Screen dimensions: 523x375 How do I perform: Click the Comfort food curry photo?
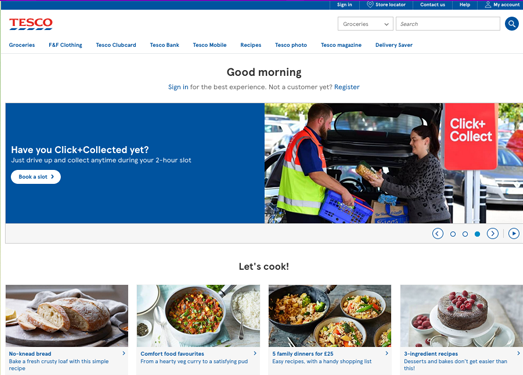pyautogui.click(x=198, y=316)
